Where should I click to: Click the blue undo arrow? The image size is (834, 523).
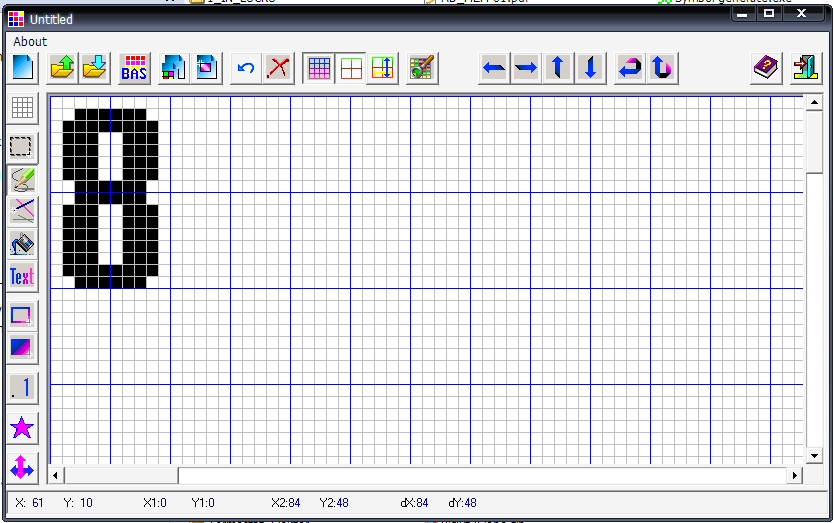tap(246, 68)
